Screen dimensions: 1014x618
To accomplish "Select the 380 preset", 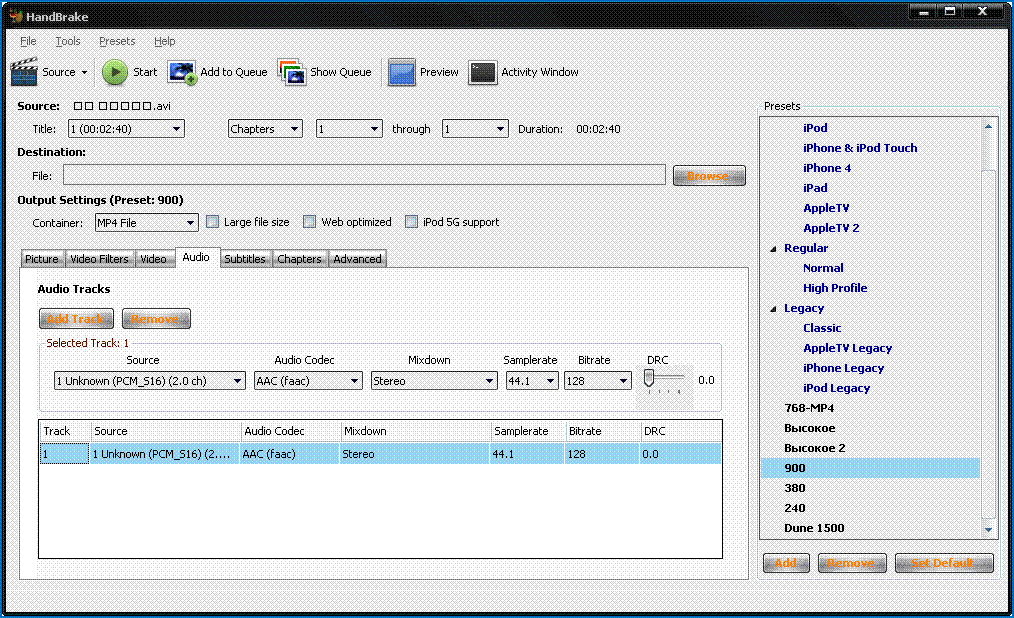I will (x=795, y=489).
